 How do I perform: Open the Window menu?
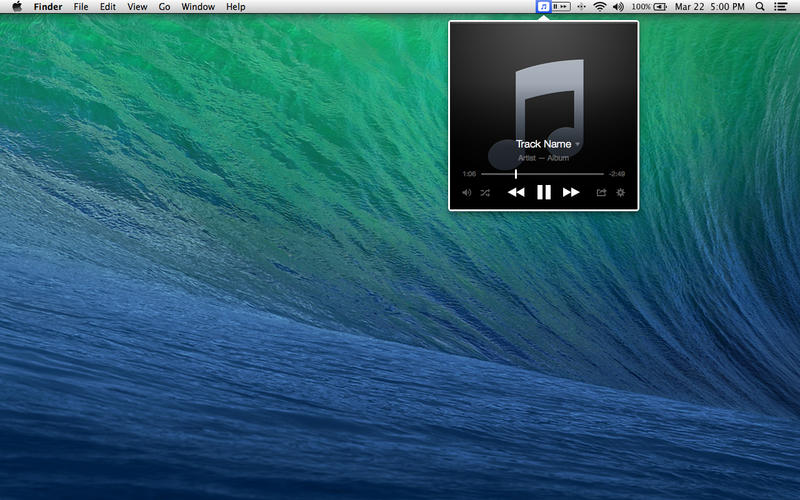click(198, 7)
